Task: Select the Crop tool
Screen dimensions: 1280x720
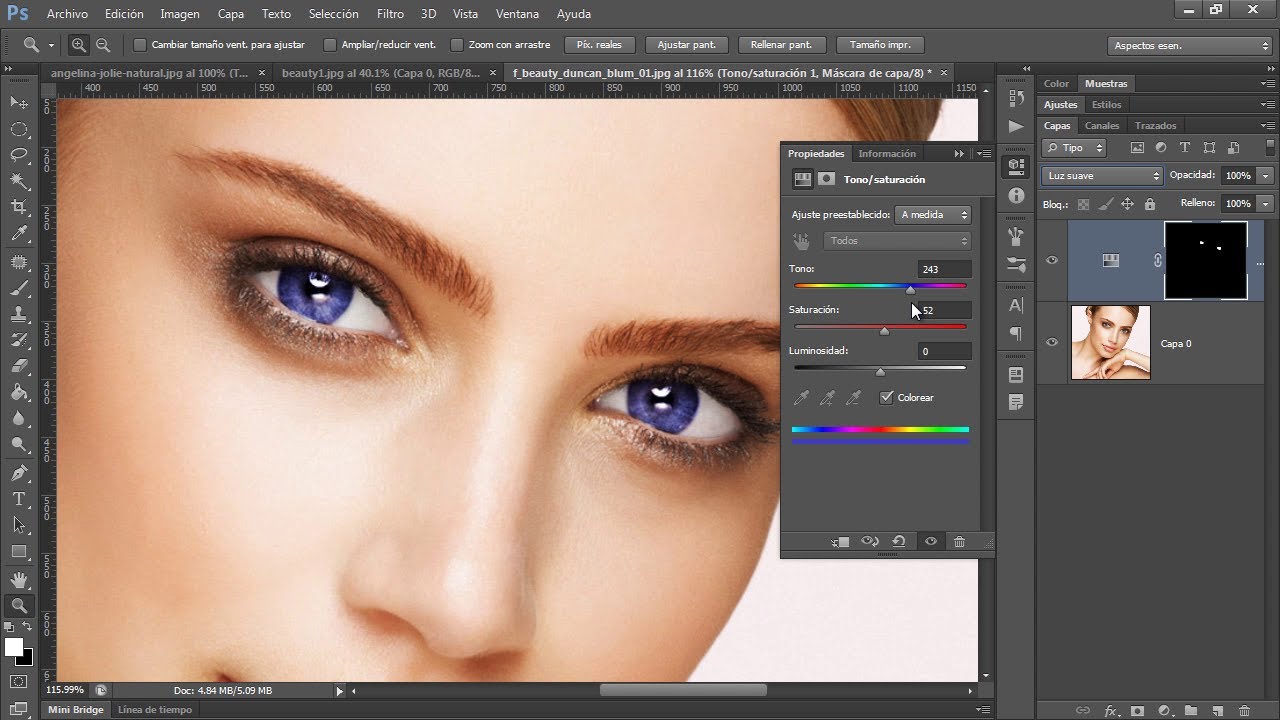Action: pos(19,207)
